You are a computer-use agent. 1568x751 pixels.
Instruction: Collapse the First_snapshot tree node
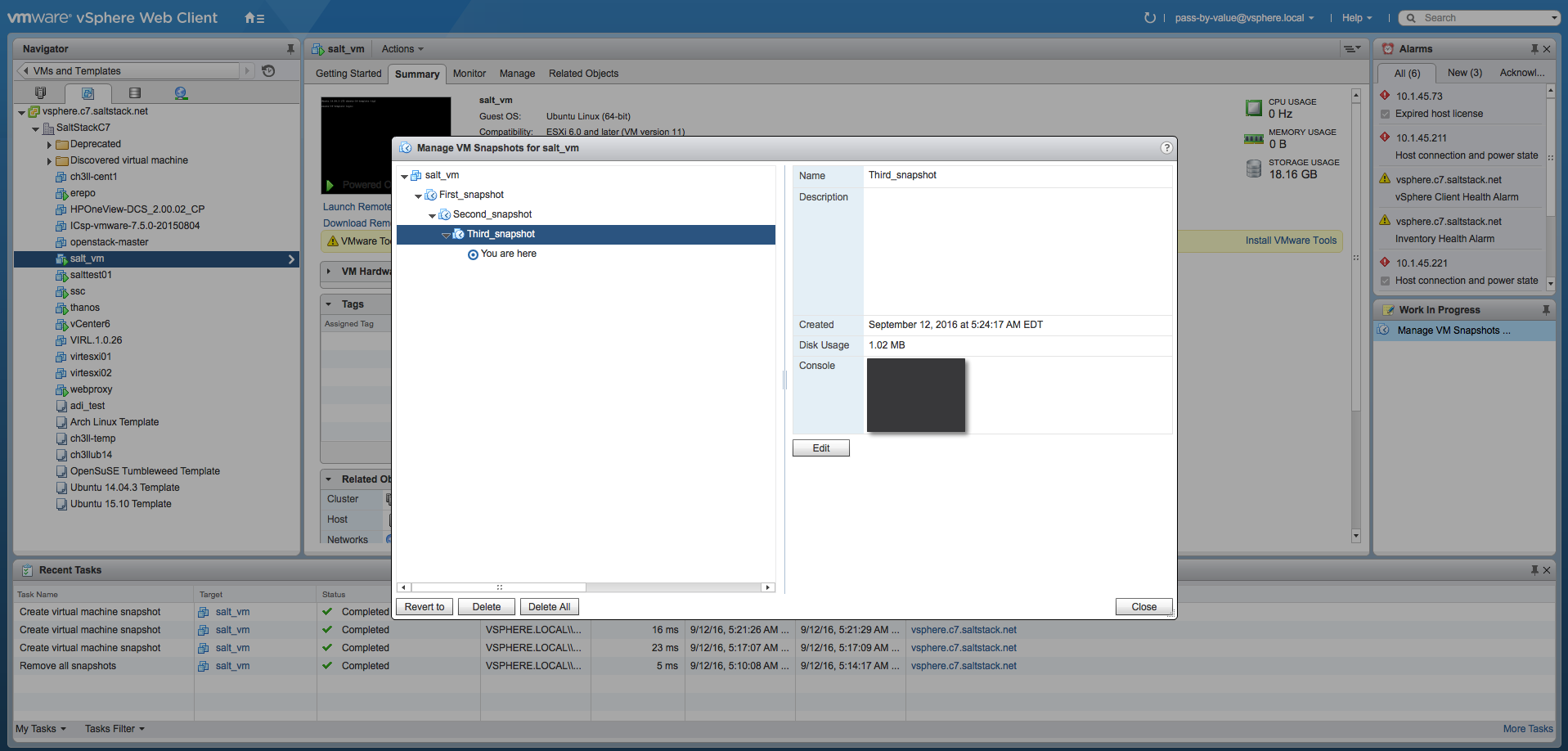(418, 196)
